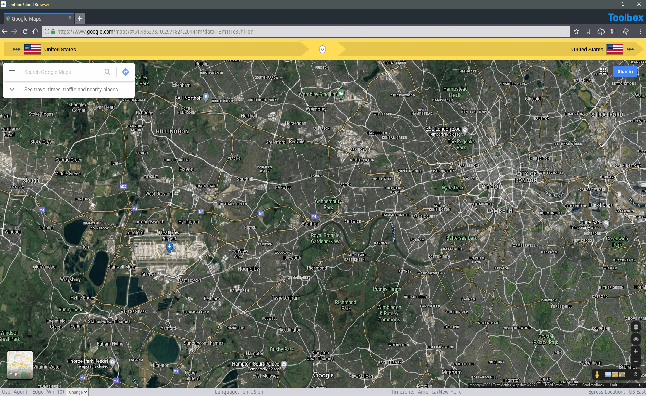This screenshot has height=396, width=646.
Task: Click the Language entry in the status bar
Action: point(239,392)
